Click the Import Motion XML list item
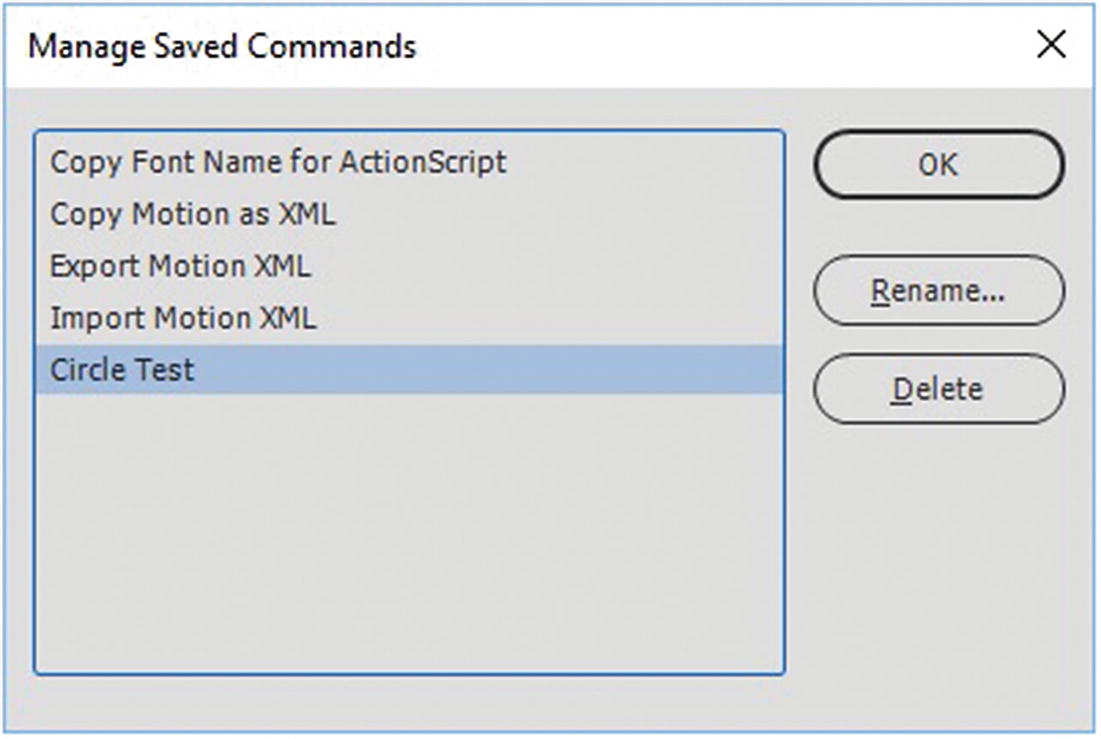The height and width of the screenshot is (739, 1101). pyautogui.click(x=183, y=318)
